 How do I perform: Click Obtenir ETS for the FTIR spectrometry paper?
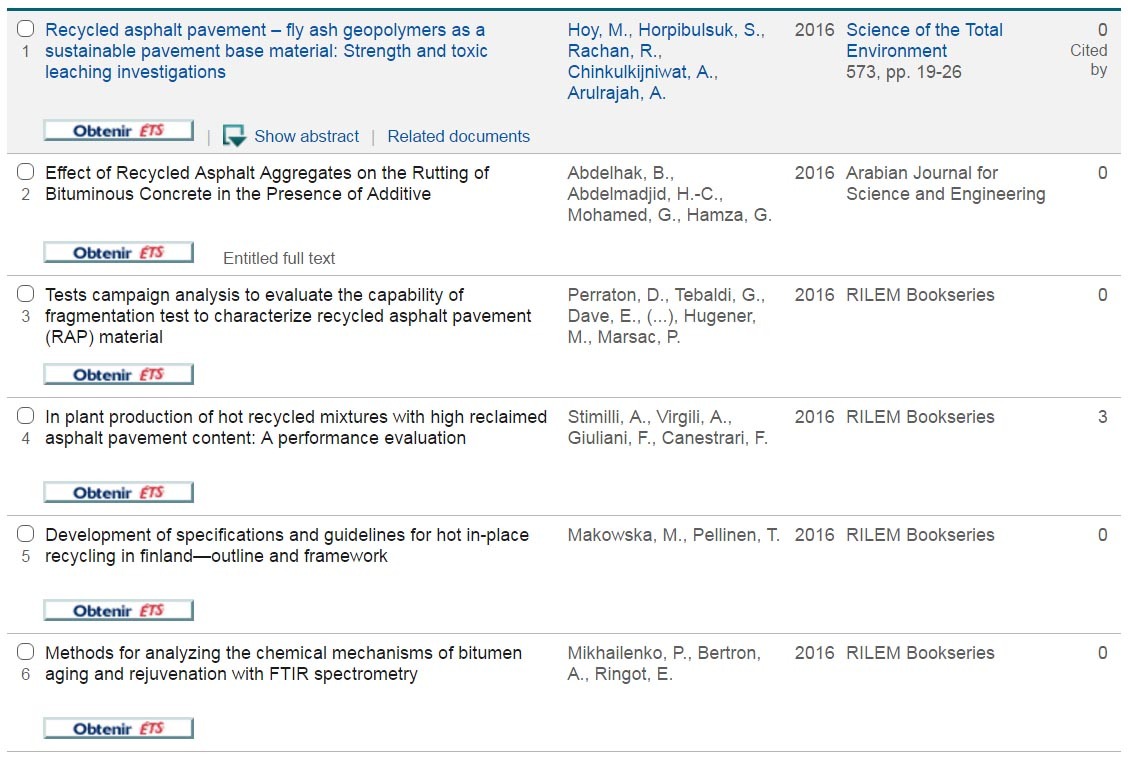[x=118, y=729]
